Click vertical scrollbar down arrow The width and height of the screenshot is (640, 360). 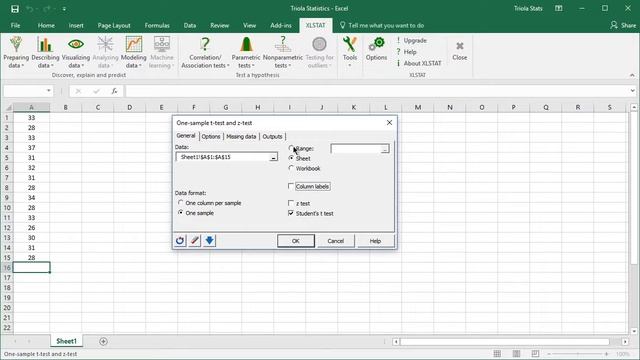pyautogui.click(x=634, y=331)
